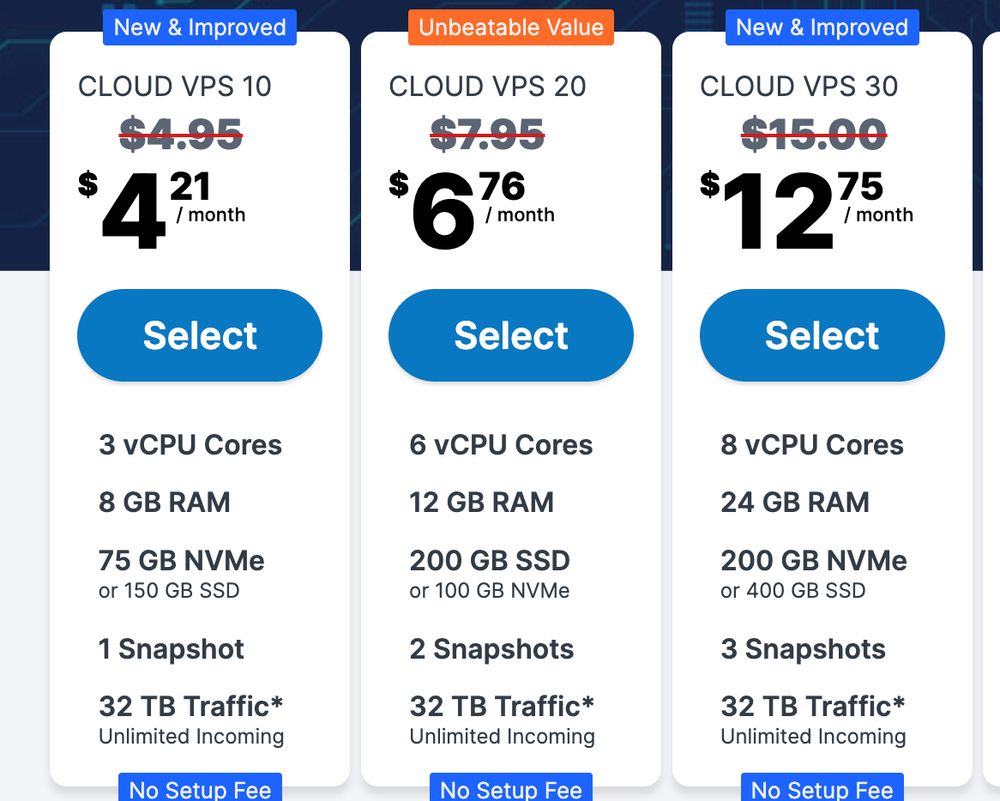Click 32 TB Traffic* text in VPS 30
This screenshot has height=801, width=1000.
(x=812, y=706)
